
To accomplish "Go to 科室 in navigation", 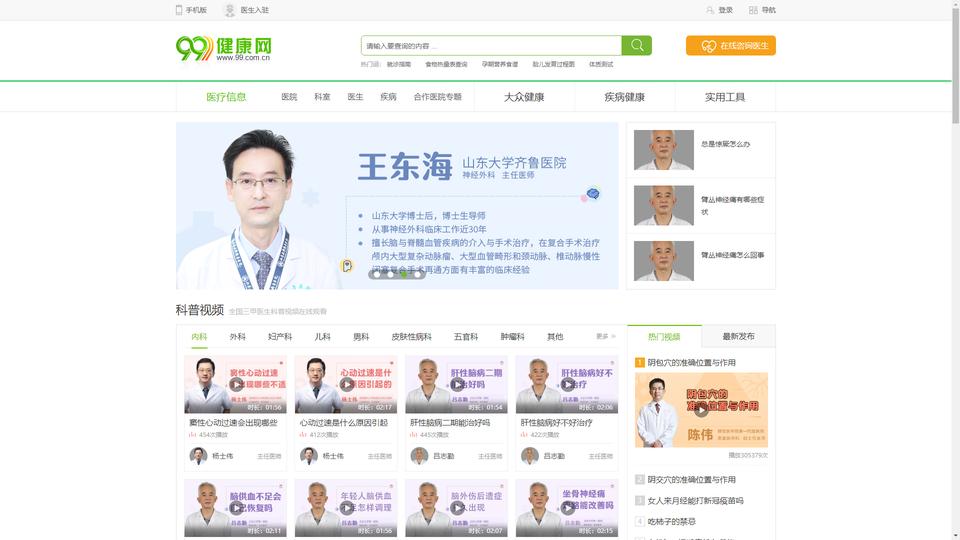I will coord(322,97).
